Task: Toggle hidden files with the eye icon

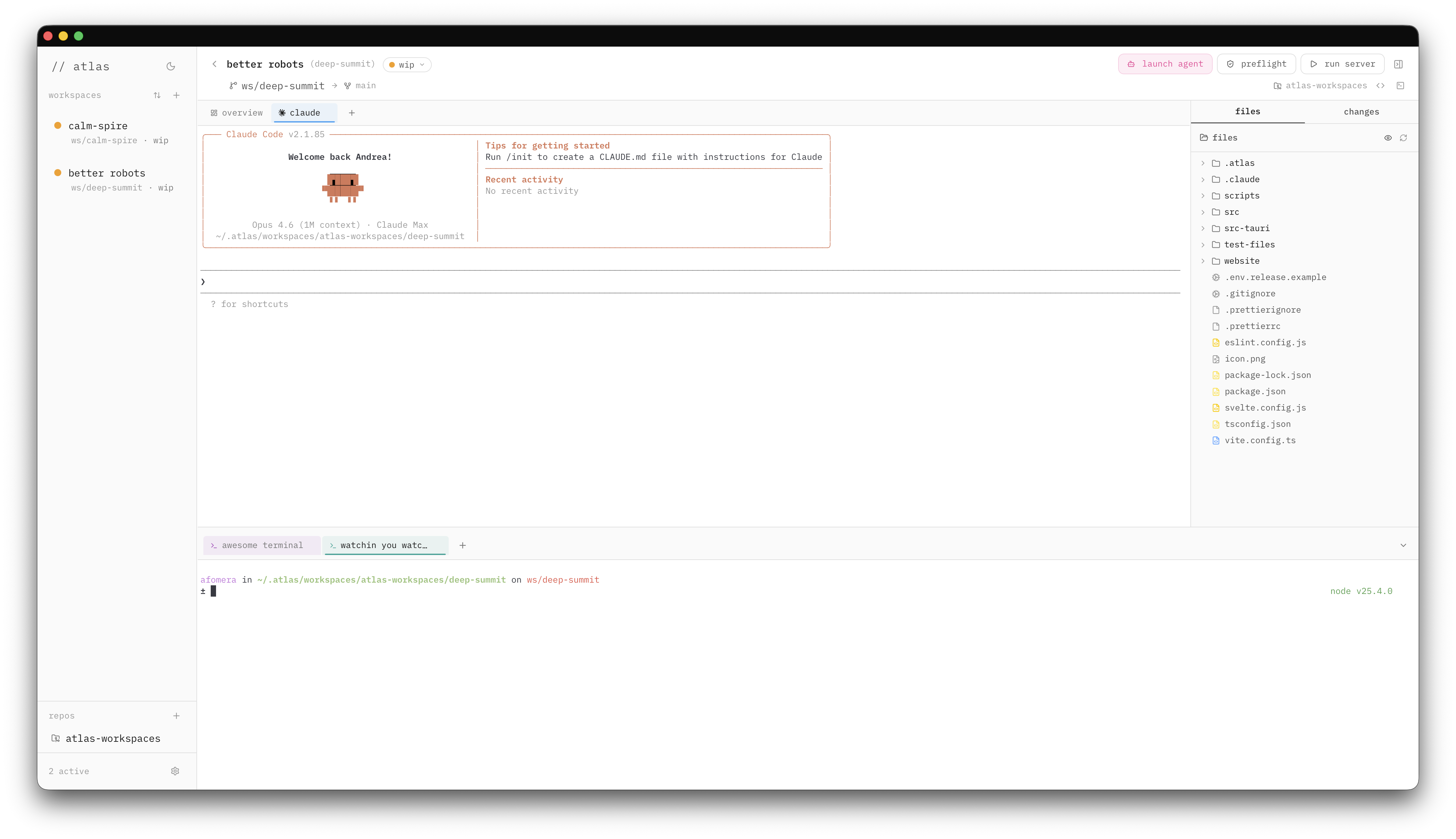Action: click(1387, 138)
